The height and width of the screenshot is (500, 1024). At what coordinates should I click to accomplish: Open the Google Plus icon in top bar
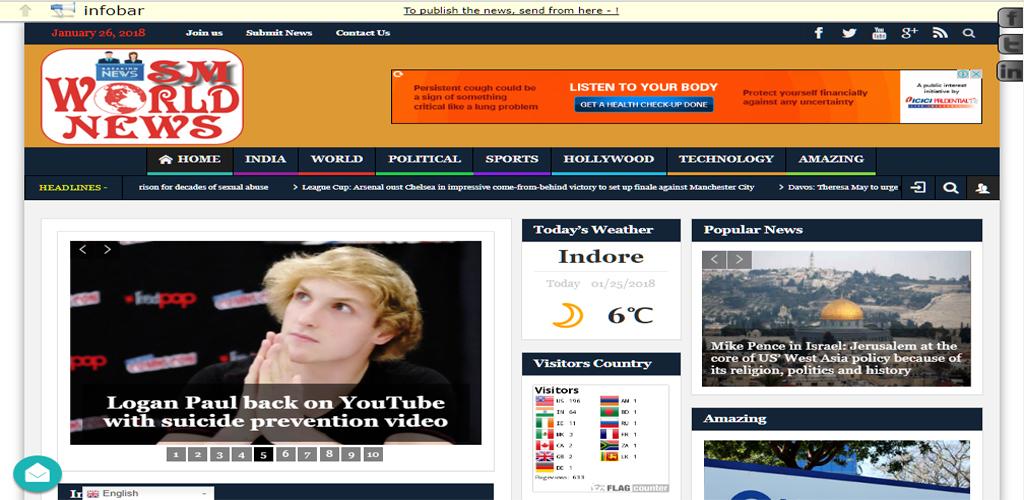910,33
